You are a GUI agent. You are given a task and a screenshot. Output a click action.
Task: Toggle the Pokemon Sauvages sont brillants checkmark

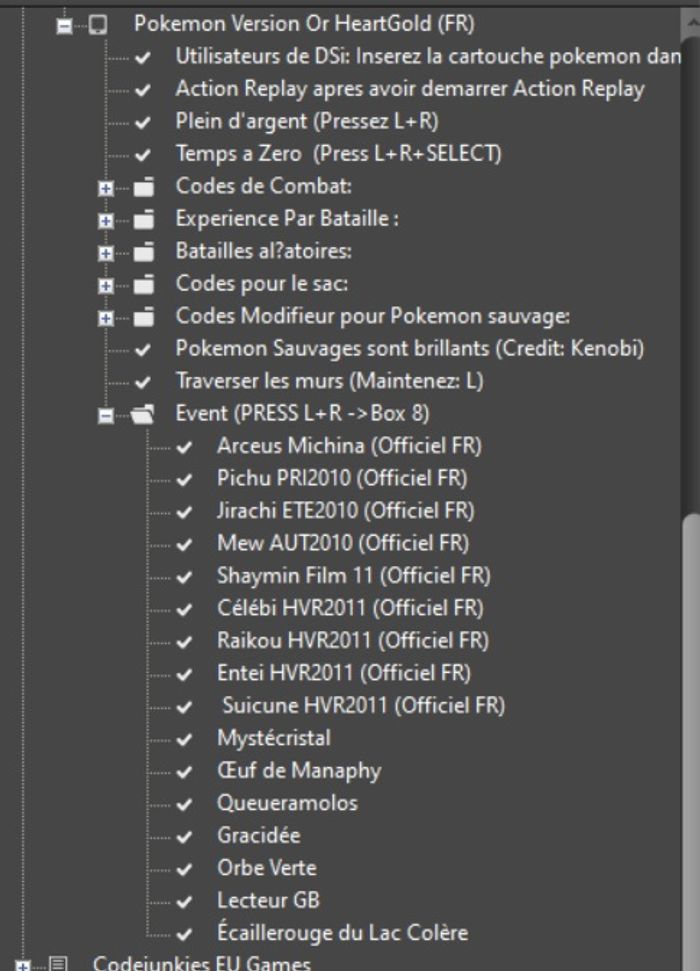(142, 350)
